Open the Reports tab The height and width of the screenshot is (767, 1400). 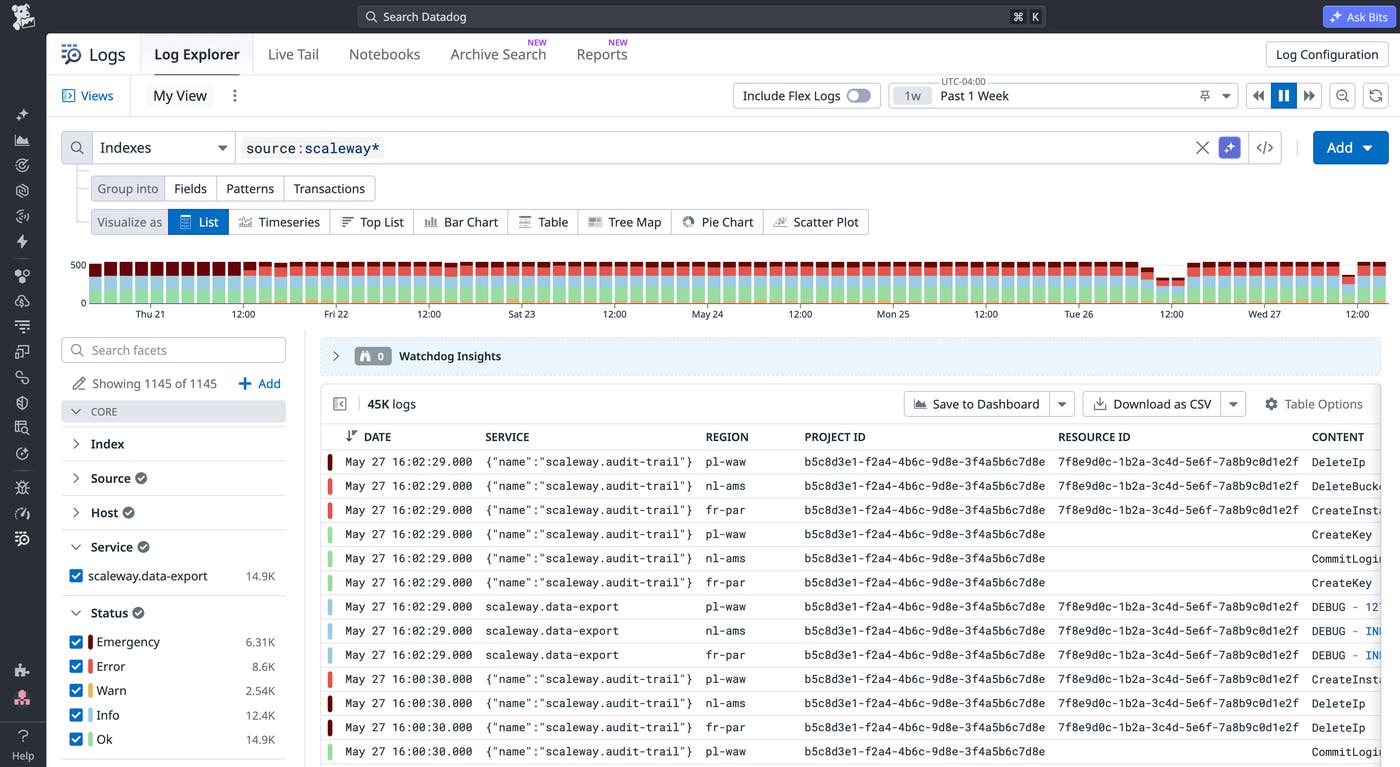click(x=602, y=54)
